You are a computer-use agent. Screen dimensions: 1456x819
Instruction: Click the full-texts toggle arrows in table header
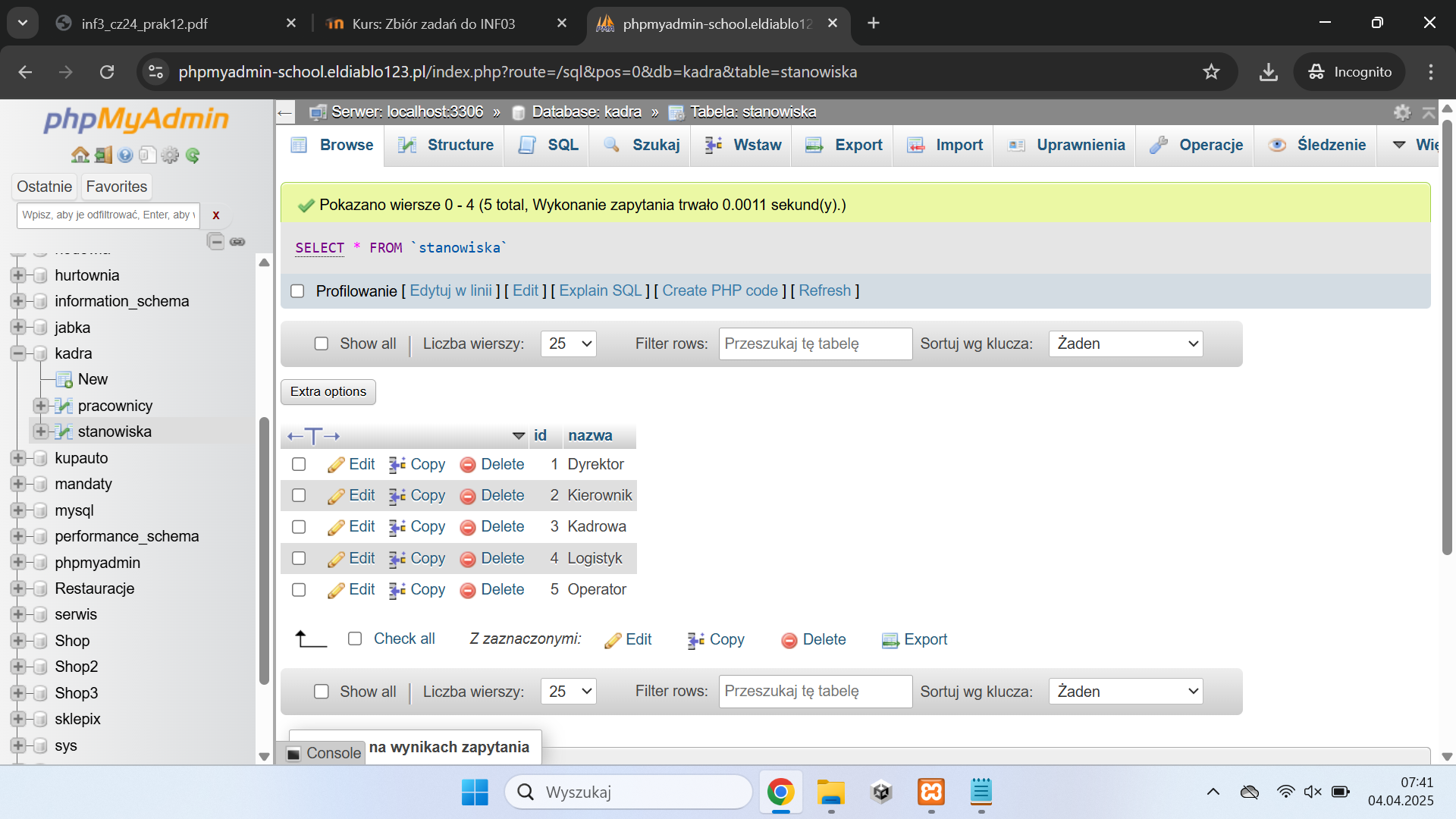click(313, 436)
